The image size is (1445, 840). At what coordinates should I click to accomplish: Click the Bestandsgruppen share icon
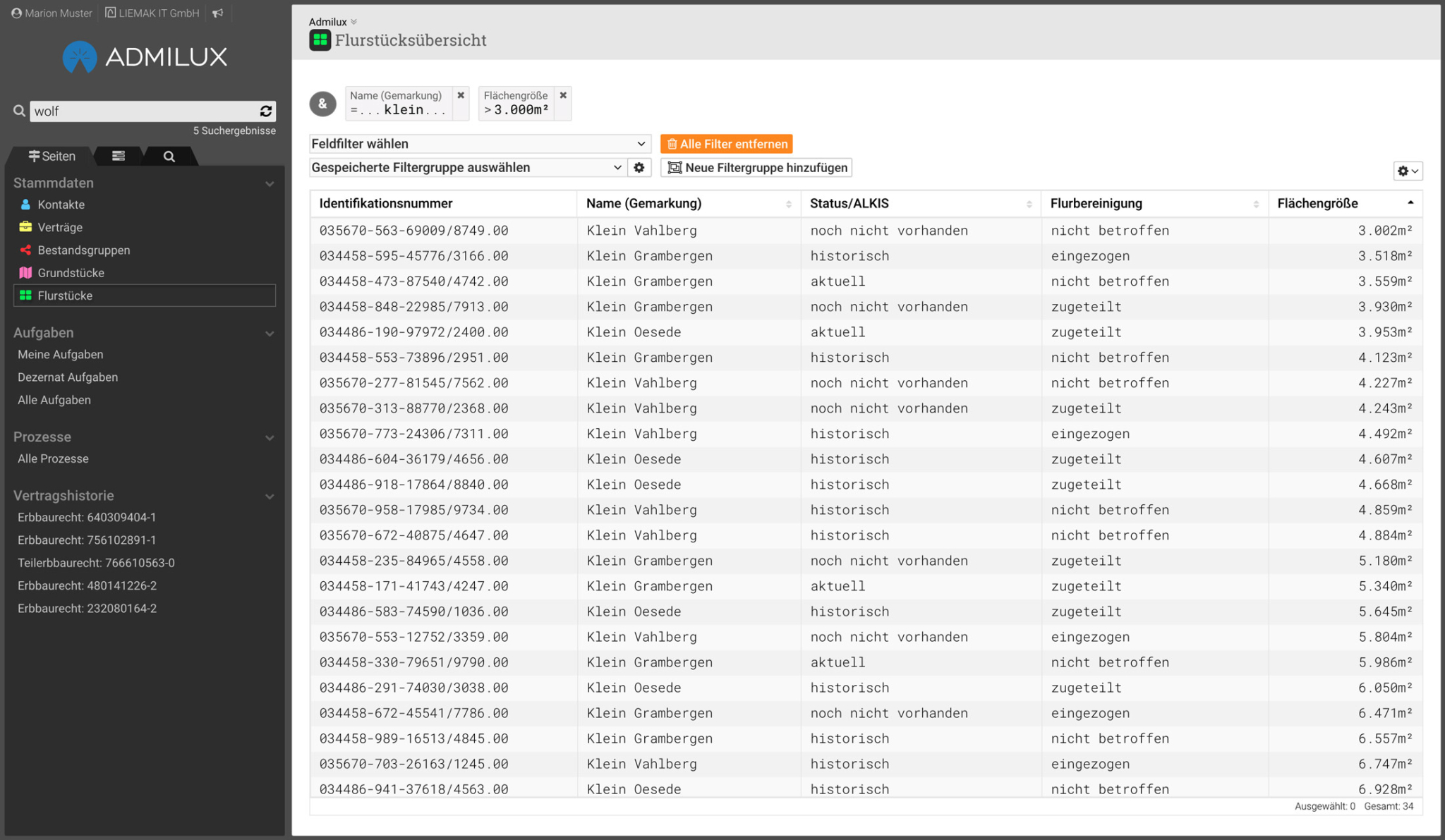[x=25, y=250]
